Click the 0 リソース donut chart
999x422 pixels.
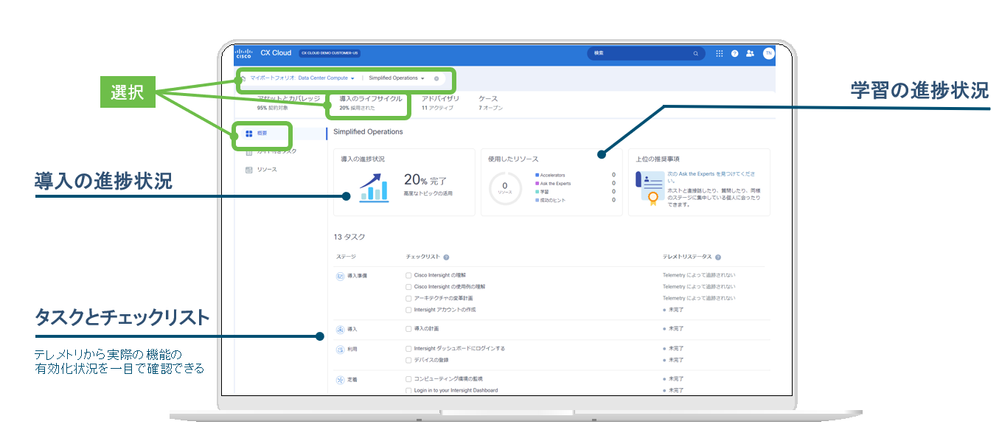[x=505, y=187]
